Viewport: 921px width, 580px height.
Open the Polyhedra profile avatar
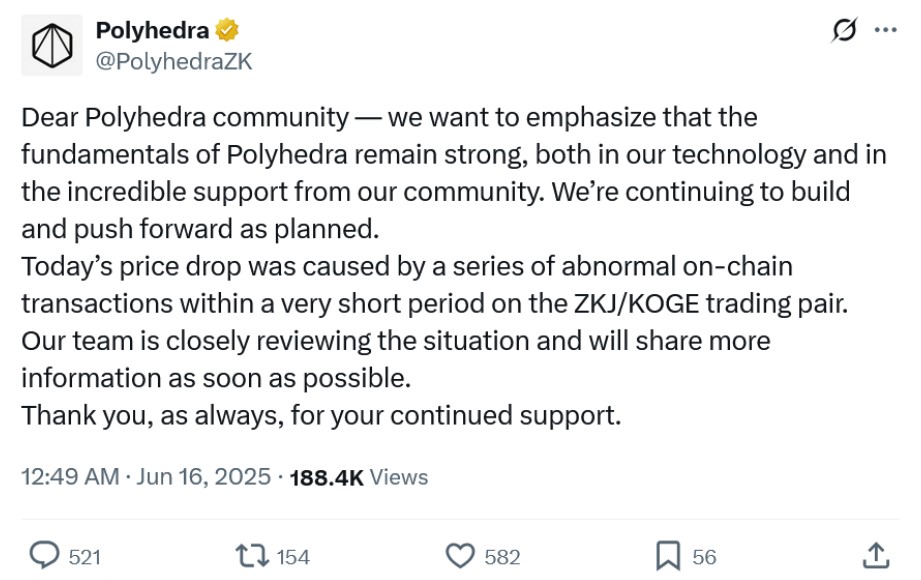[x=52, y=45]
